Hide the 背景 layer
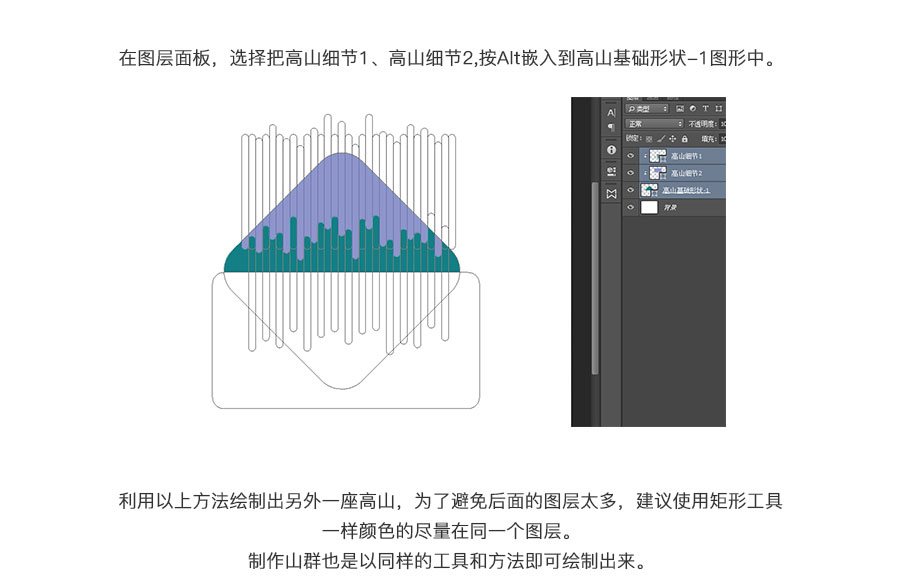Image resolution: width=900 pixels, height=576 pixels. [x=630, y=207]
